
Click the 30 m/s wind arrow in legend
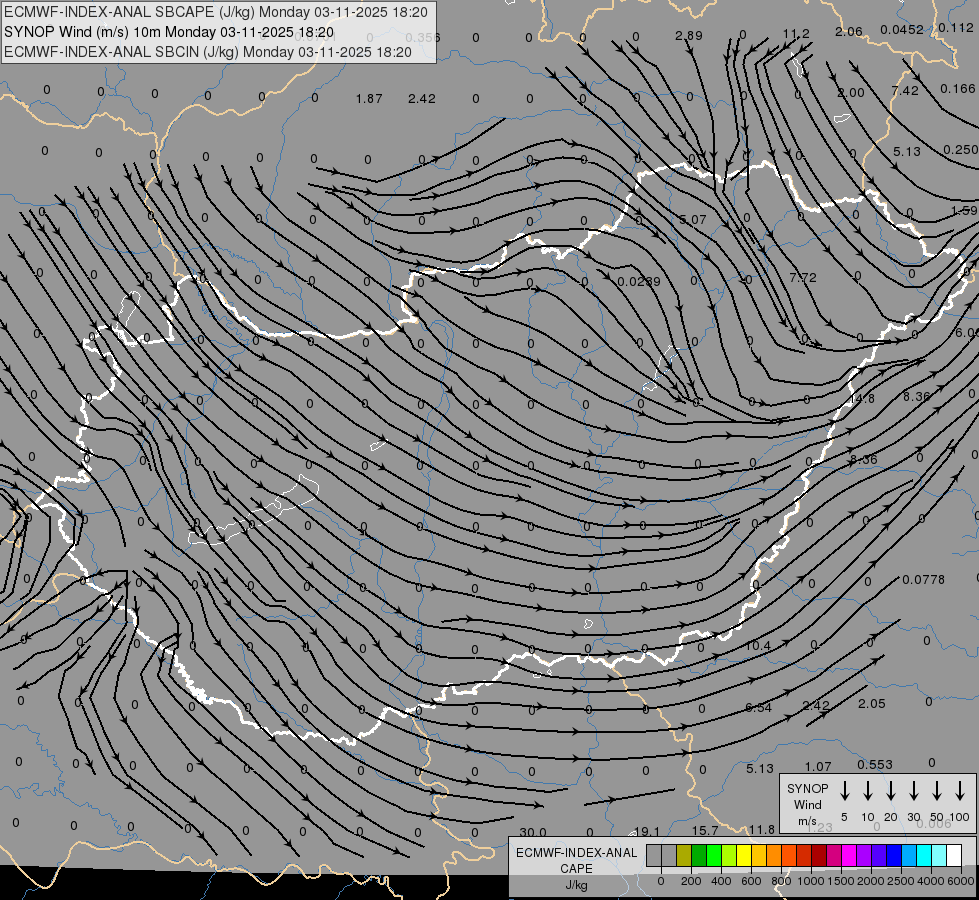point(914,791)
